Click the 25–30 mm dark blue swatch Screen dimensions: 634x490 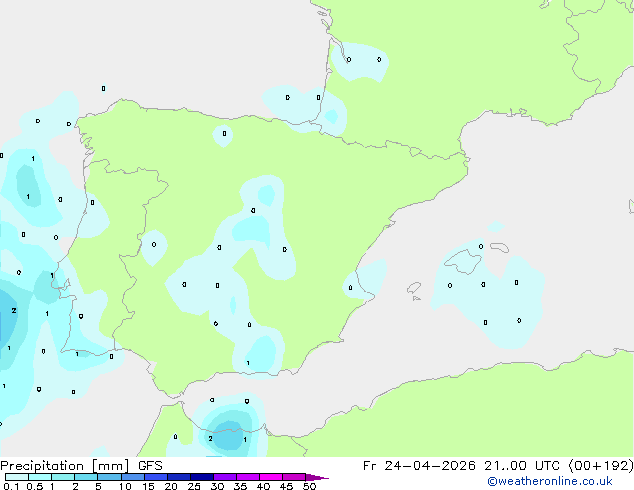(202, 477)
